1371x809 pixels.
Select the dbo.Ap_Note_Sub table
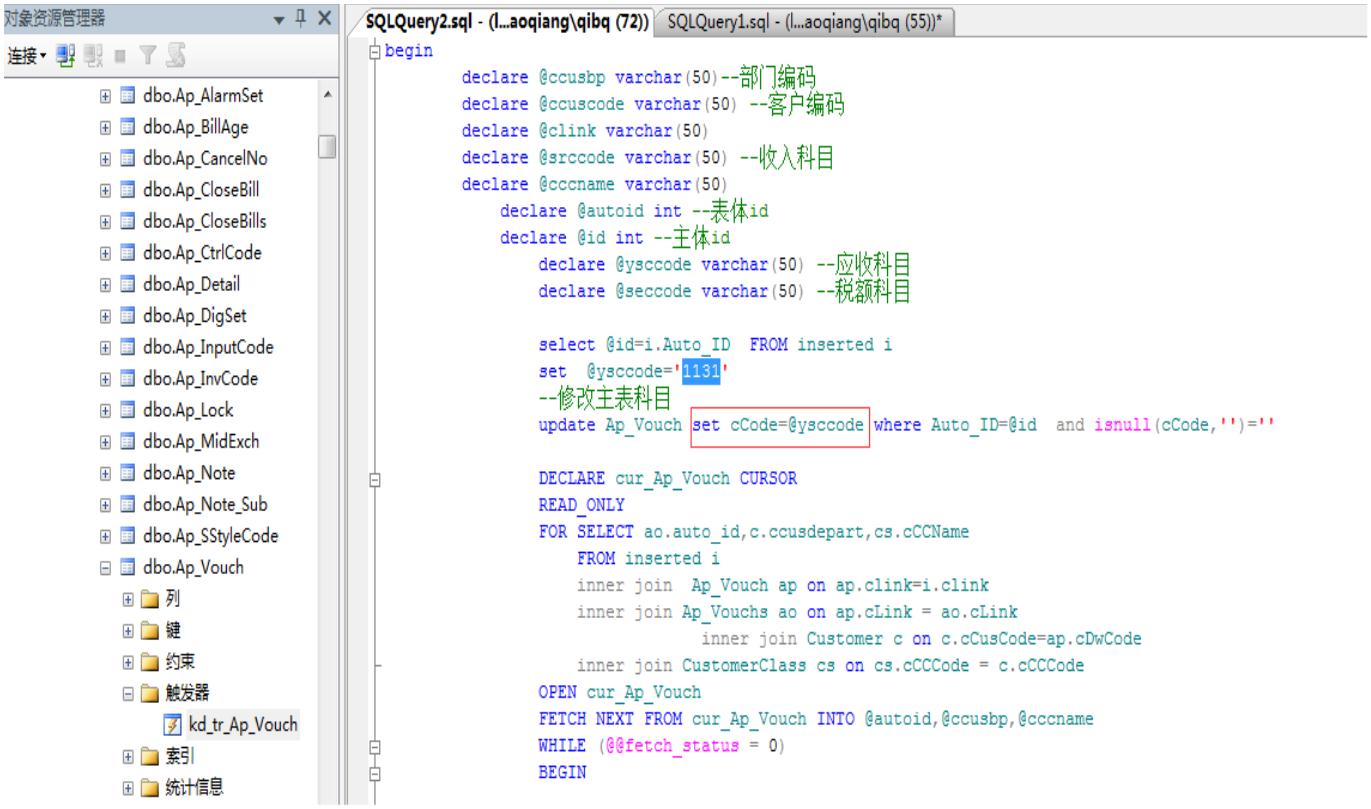click(x=206, y=504)
